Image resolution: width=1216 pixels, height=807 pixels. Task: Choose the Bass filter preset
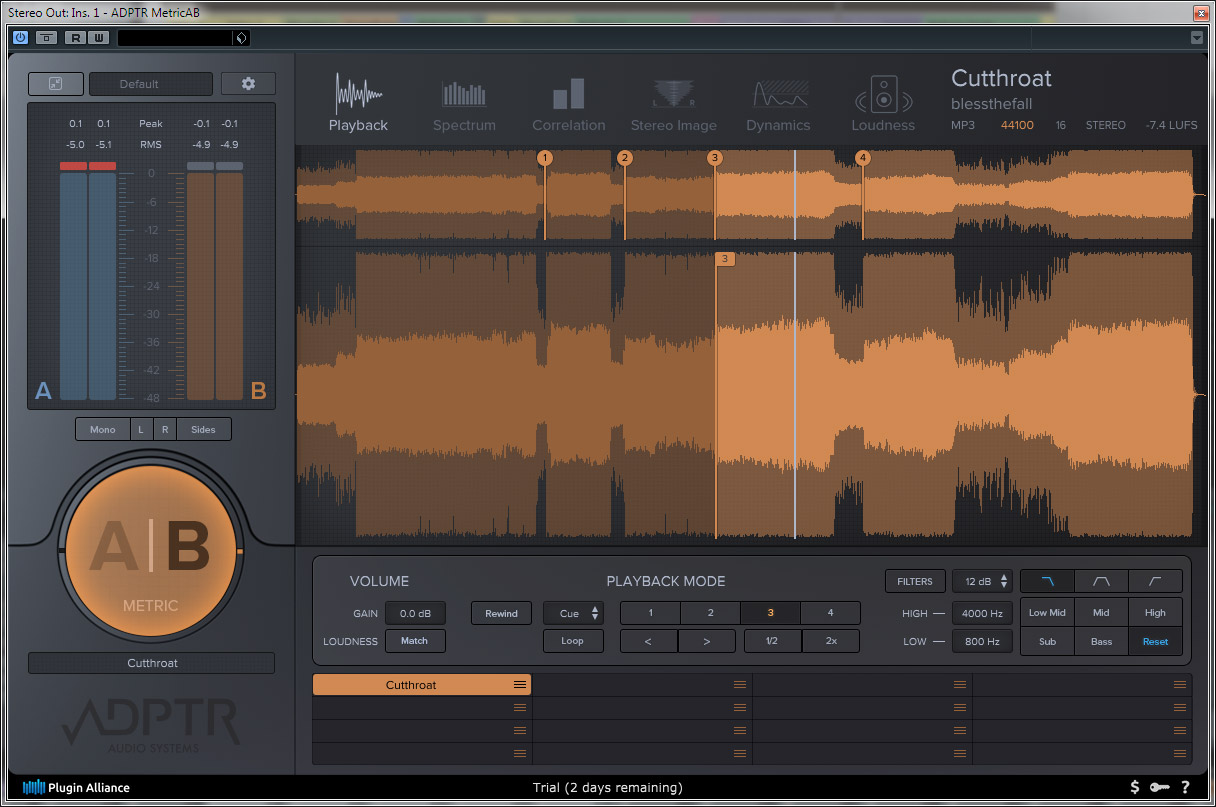click(1101, 641)
